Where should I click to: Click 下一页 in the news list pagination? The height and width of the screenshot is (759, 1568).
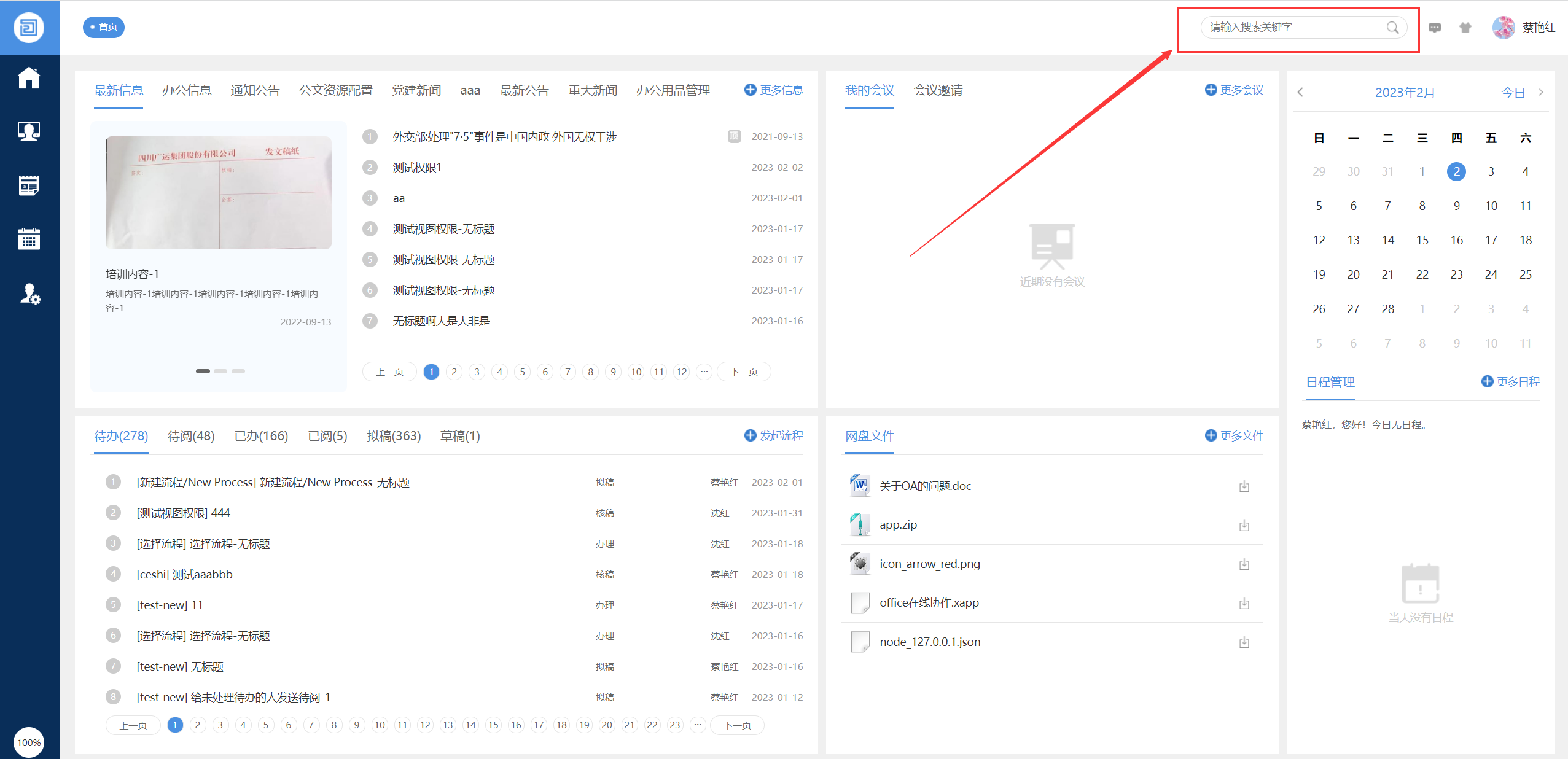[743, 372]
